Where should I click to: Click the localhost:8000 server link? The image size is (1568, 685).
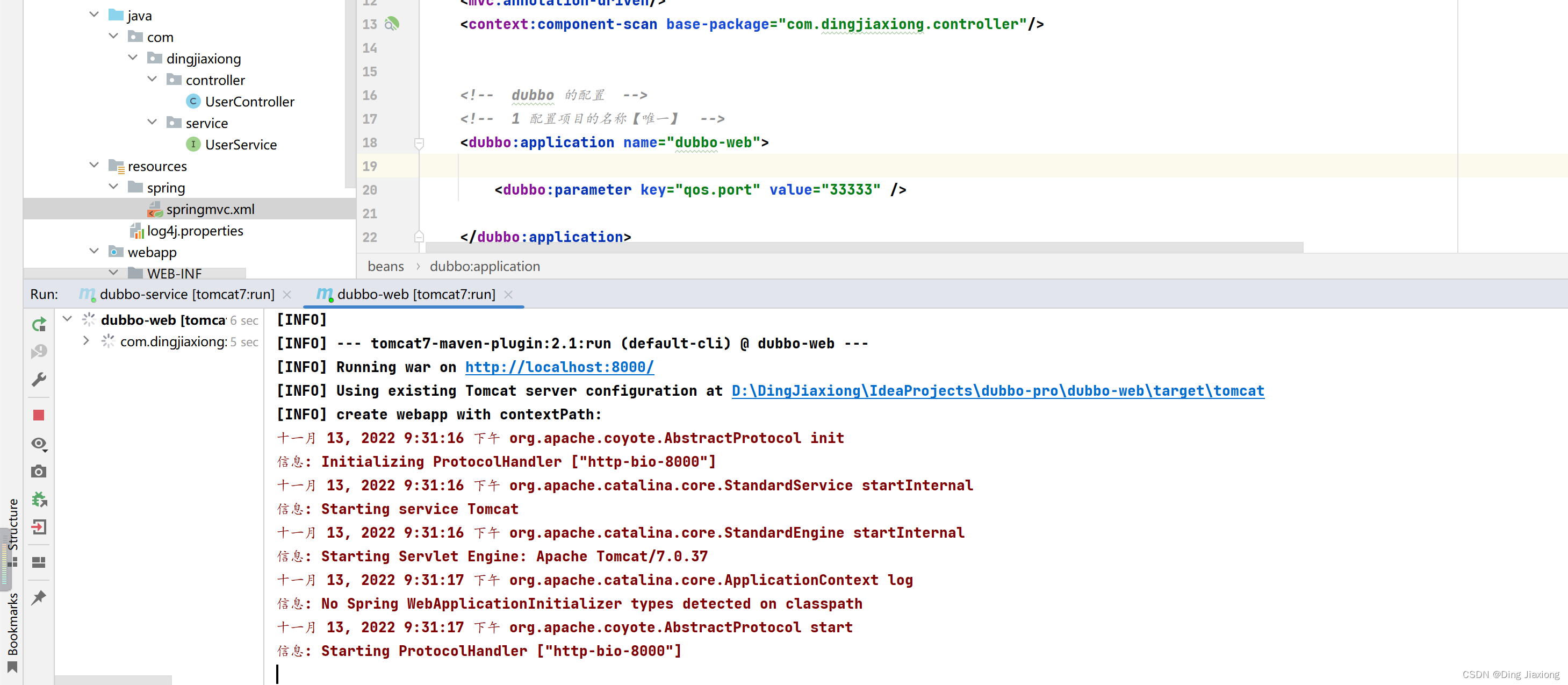tap(560, 366)
